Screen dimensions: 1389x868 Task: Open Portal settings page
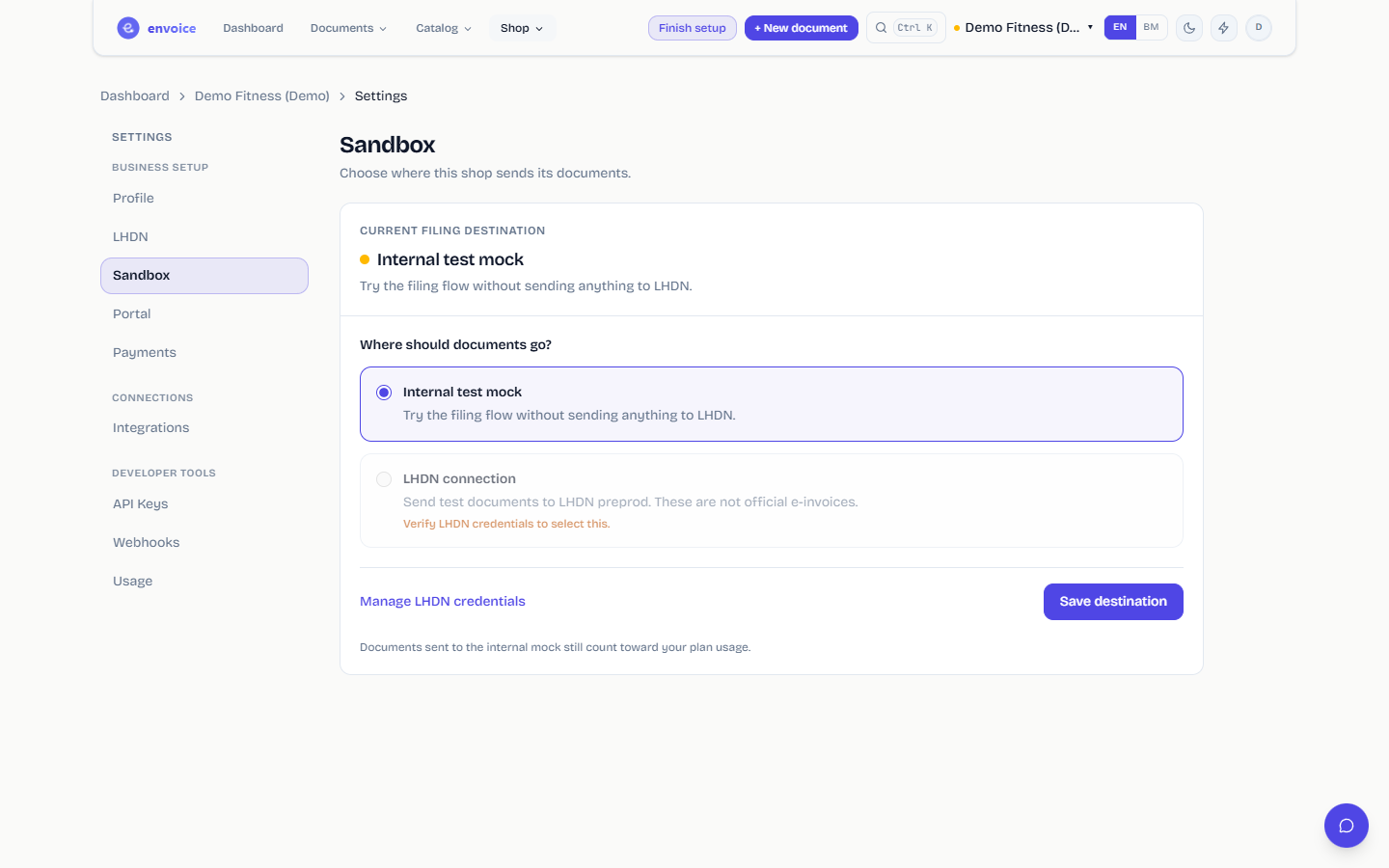[204, 314]
